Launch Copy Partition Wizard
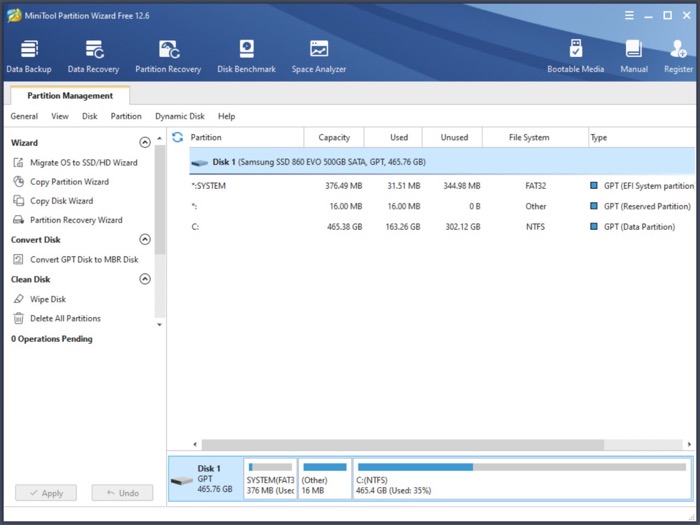The height and width of the screenshot is (525, 700). pos(69,182)
